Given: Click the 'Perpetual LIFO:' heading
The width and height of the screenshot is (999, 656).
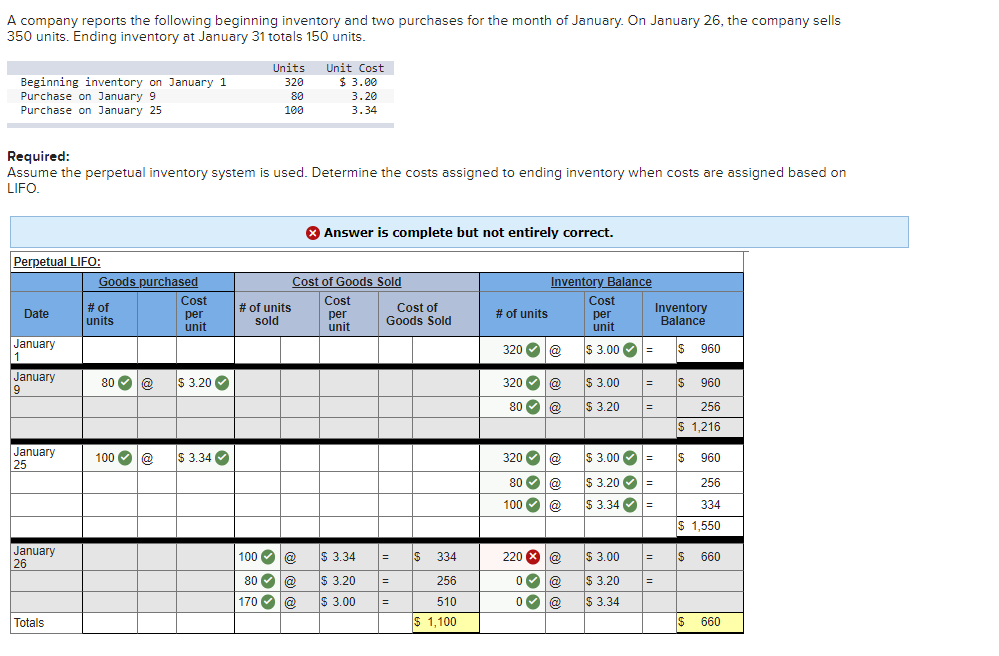Looking at the screenshot, I should pos(57,262).
